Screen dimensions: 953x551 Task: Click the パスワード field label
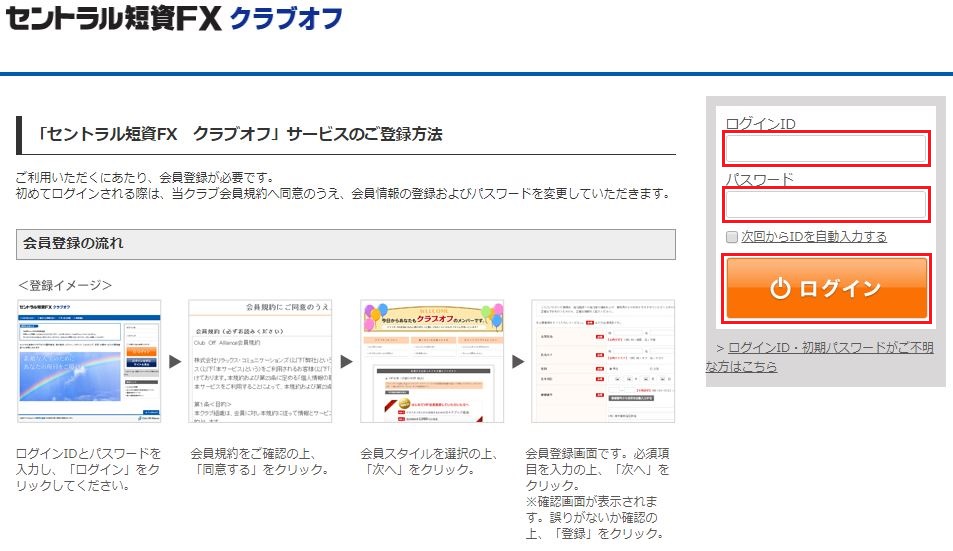coord(760,180)
